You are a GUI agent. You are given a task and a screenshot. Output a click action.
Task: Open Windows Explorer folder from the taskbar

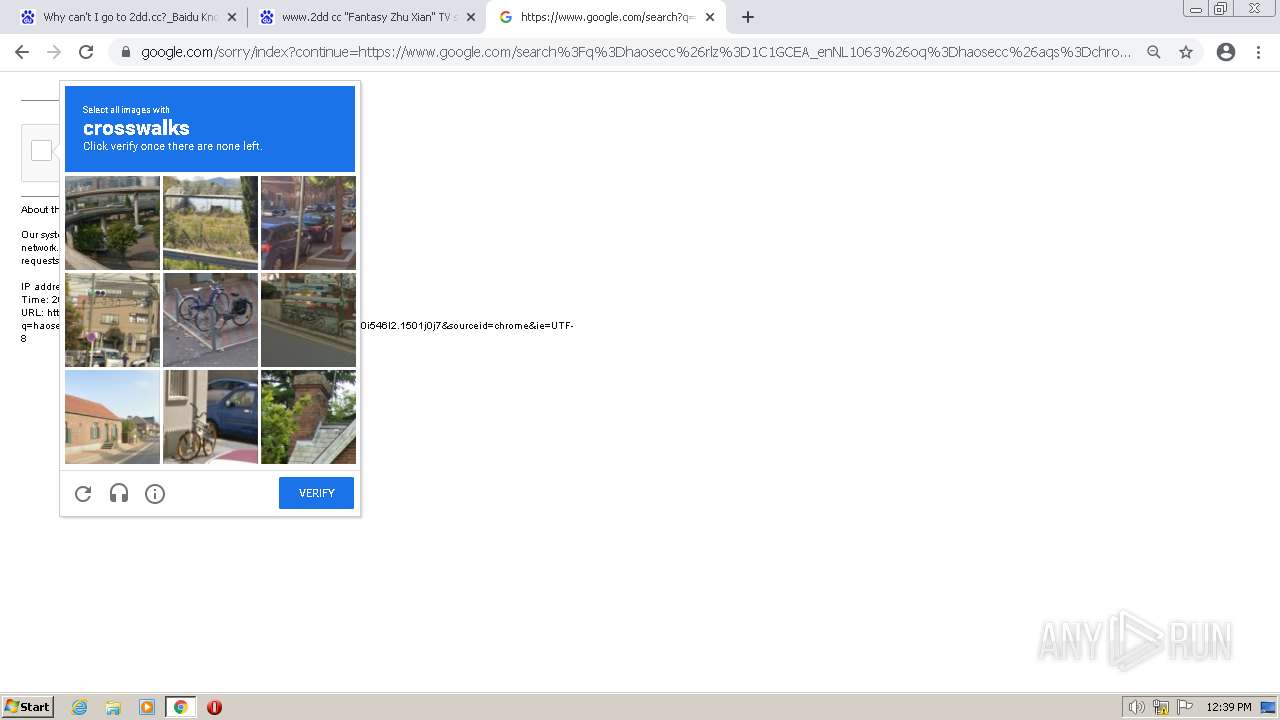(x=113, y=707)
